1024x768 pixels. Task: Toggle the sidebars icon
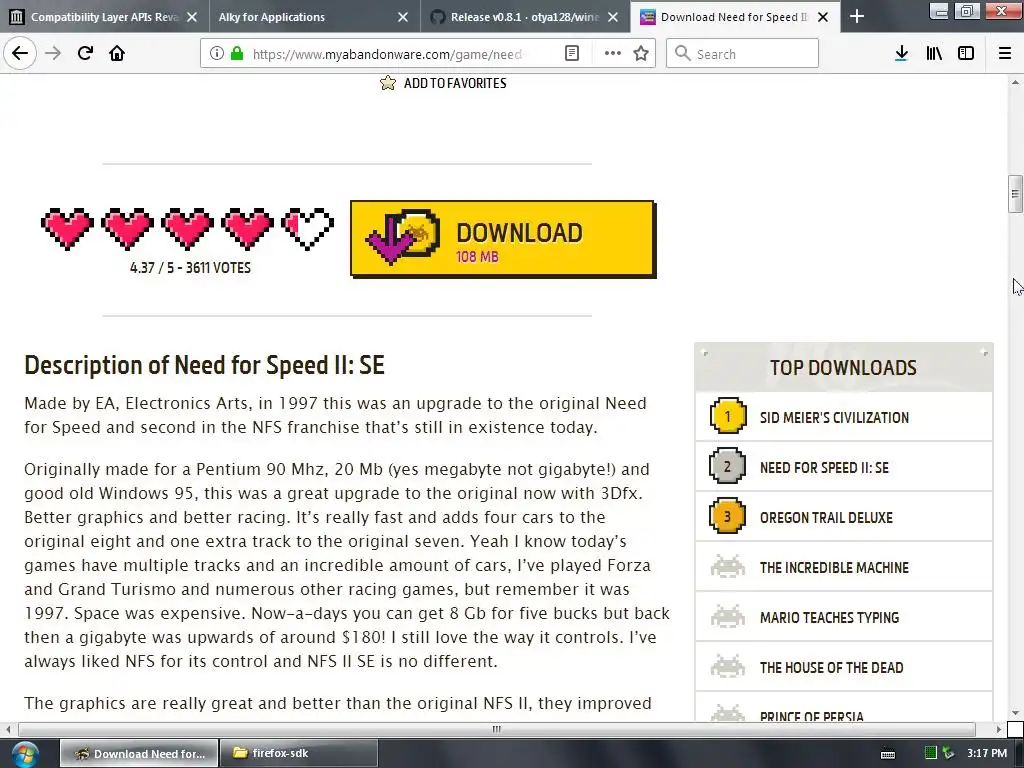966,54
